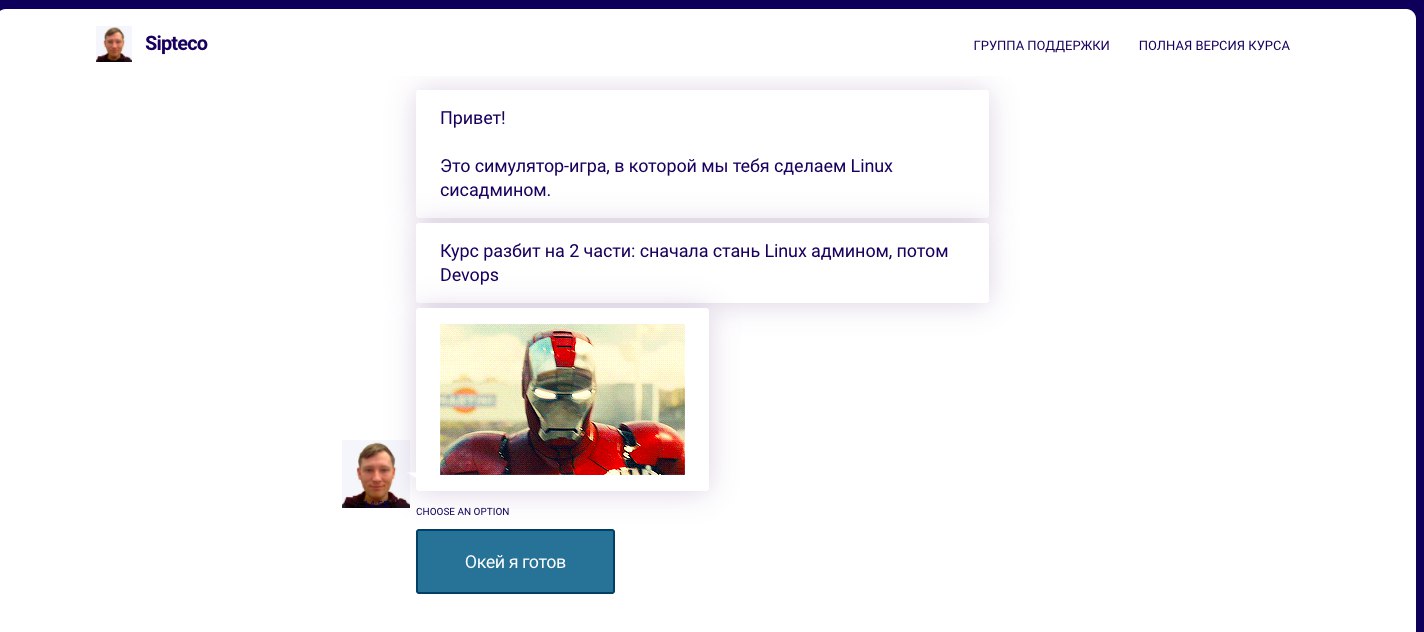
Task: Click the CHOOSE AN OPTION label
Action: tap(463, 512)
